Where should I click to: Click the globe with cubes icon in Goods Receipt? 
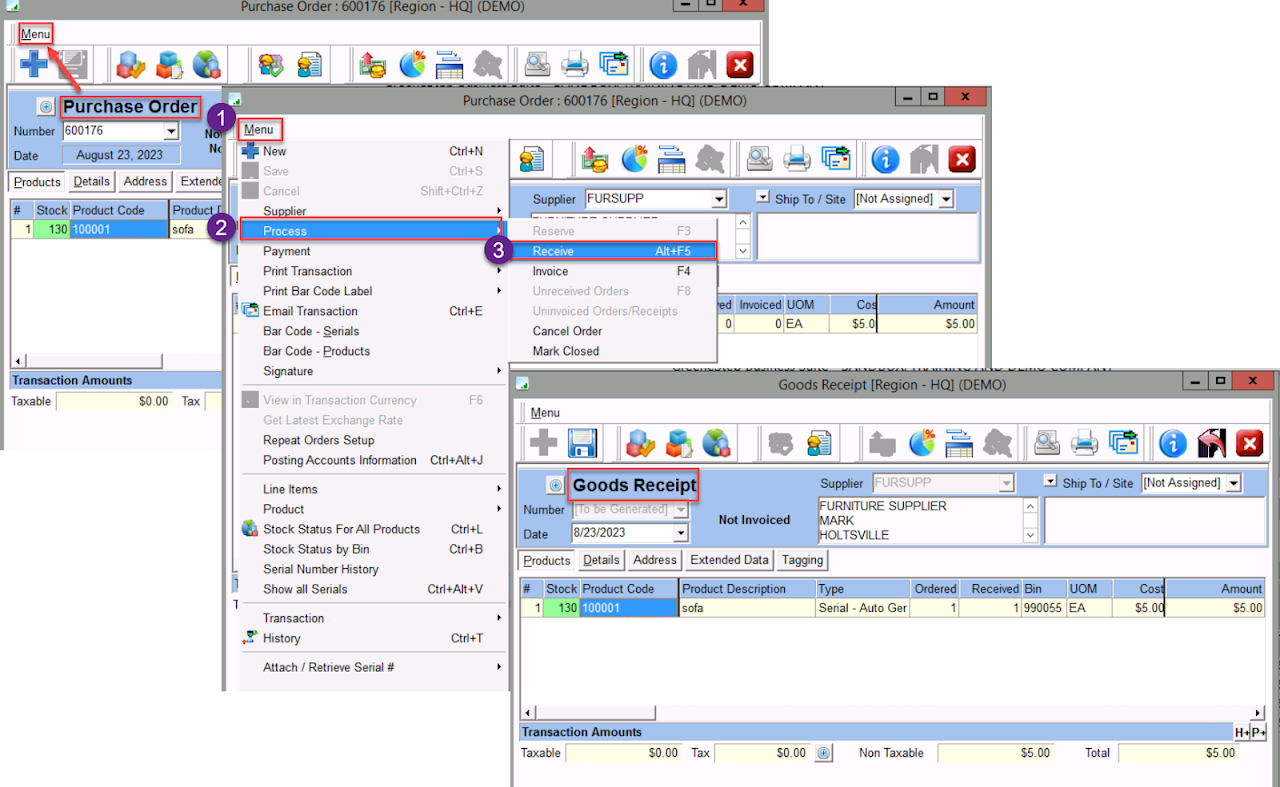coord(716,443)
